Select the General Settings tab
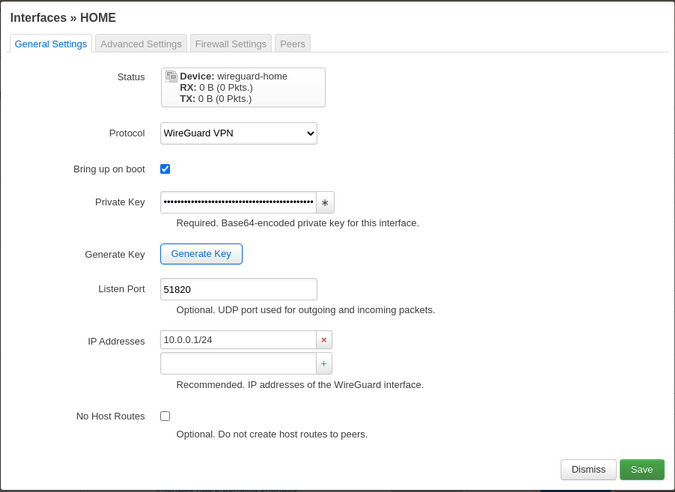 (51, 44)
